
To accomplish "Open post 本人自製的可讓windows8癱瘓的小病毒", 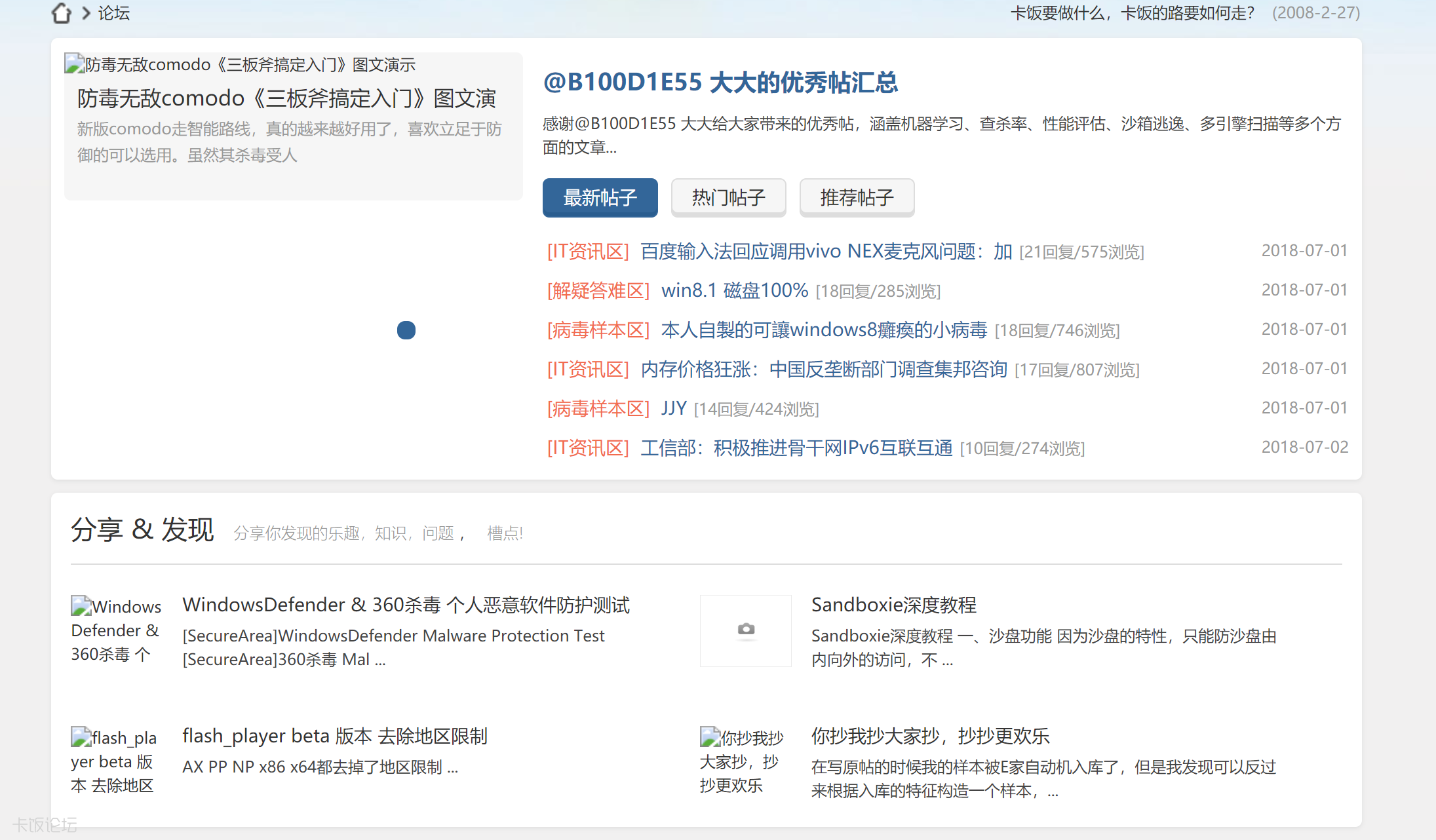I will click(x=824, y=330).
